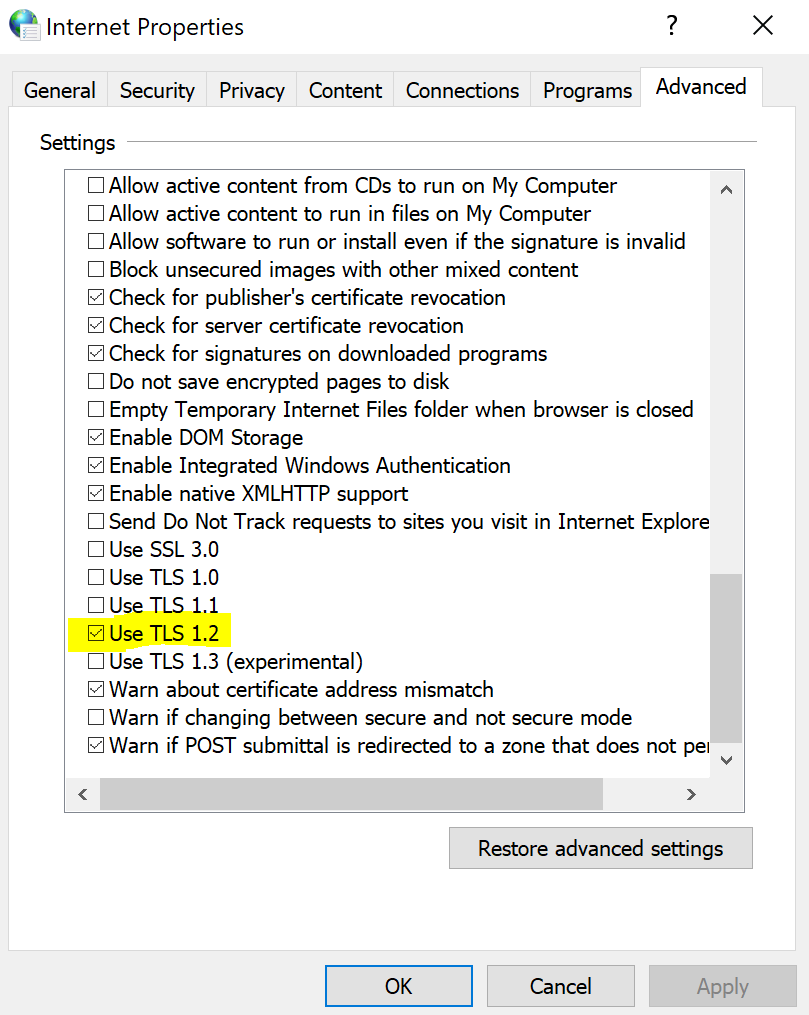Click the help question mark button

click(x=673, y=26)
